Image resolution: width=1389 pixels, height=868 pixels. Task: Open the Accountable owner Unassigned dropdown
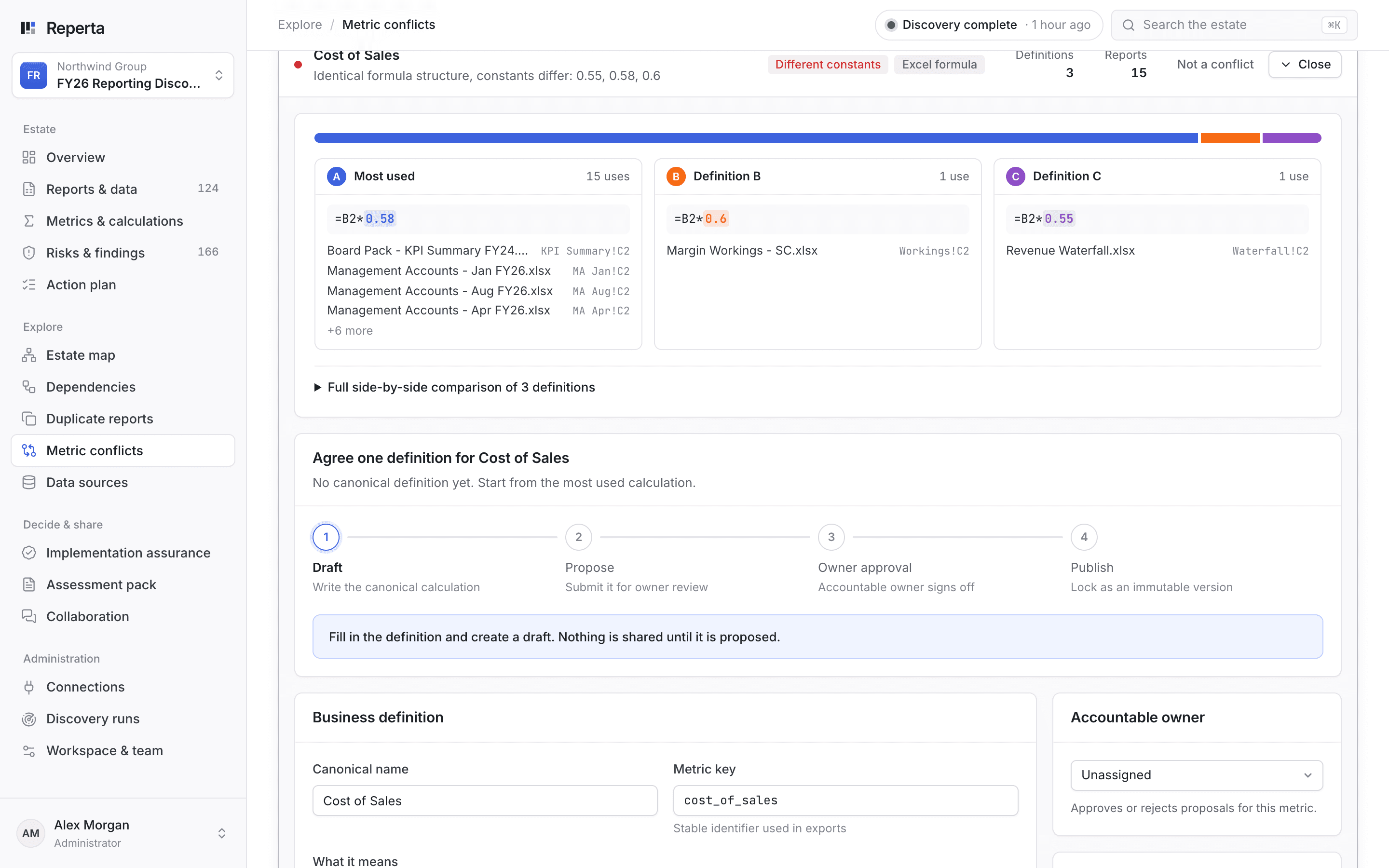(1196, 775)
